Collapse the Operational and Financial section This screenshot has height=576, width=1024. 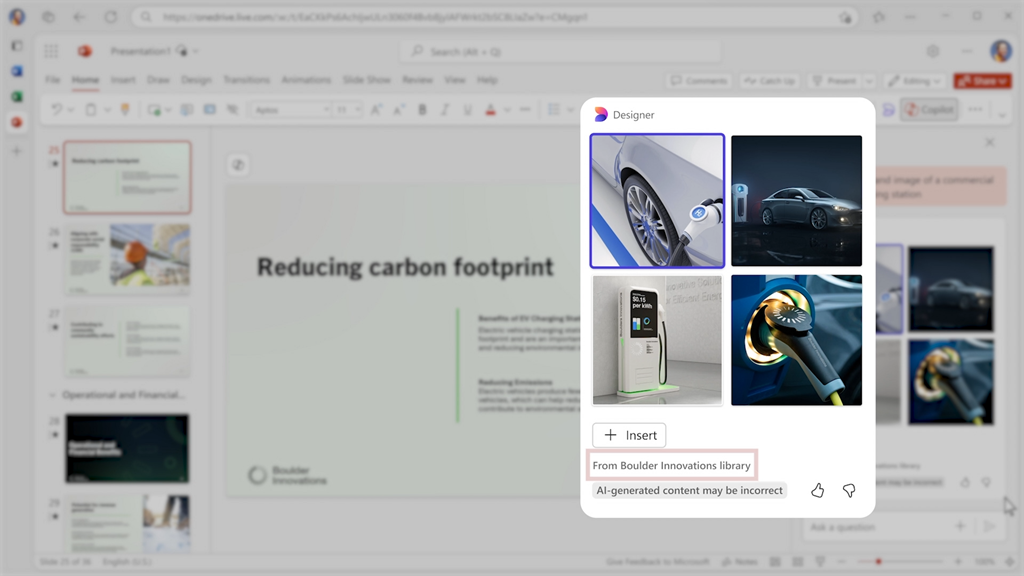[x=53, y=395]
